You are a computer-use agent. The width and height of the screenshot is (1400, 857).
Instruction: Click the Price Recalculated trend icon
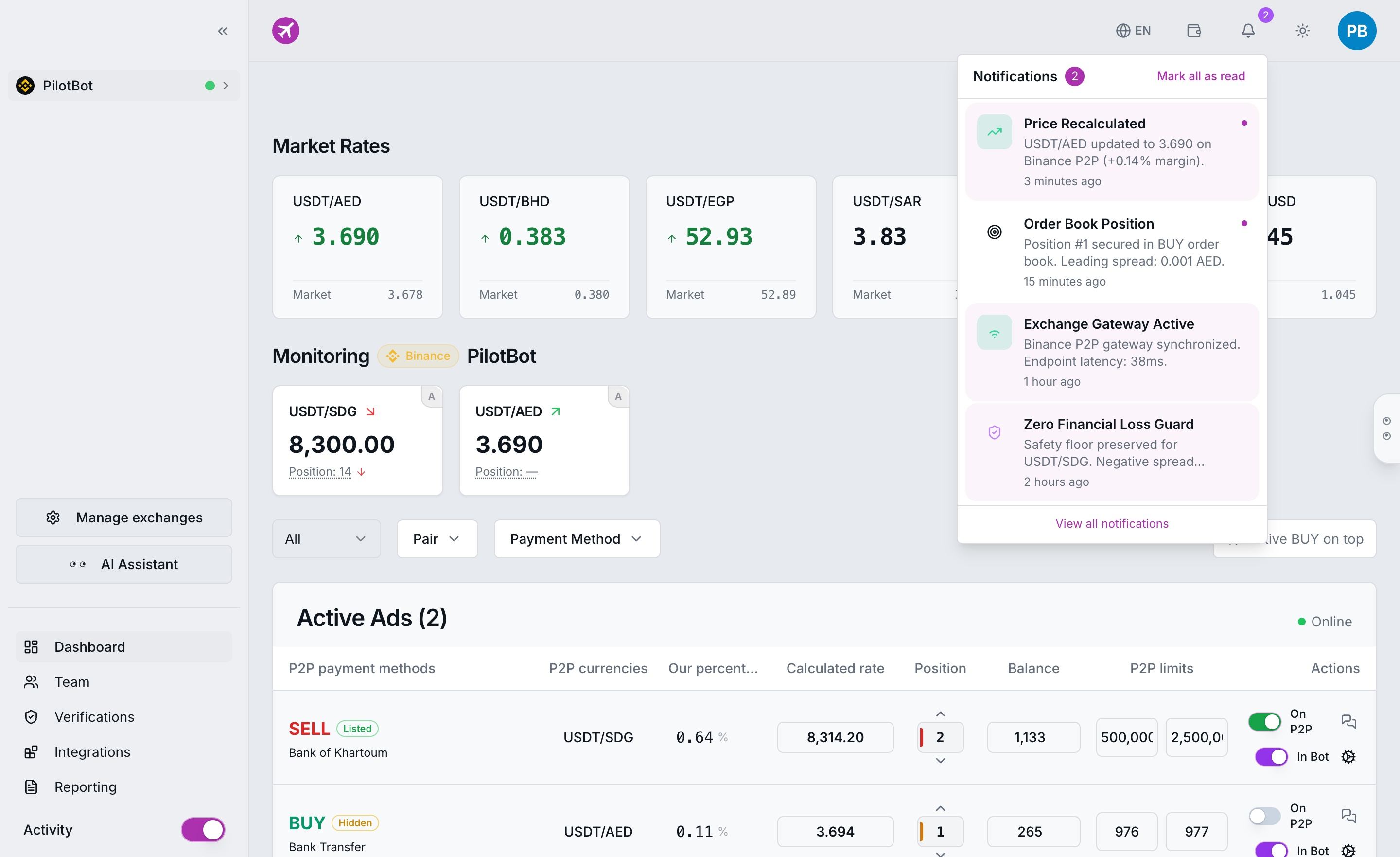click(x=994, y=132)
